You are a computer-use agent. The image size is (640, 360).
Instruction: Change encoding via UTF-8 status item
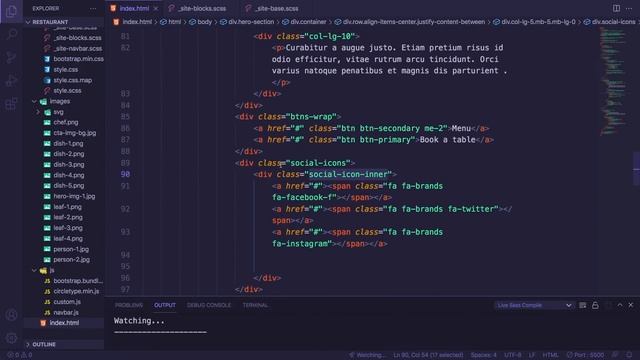(513, 355)
